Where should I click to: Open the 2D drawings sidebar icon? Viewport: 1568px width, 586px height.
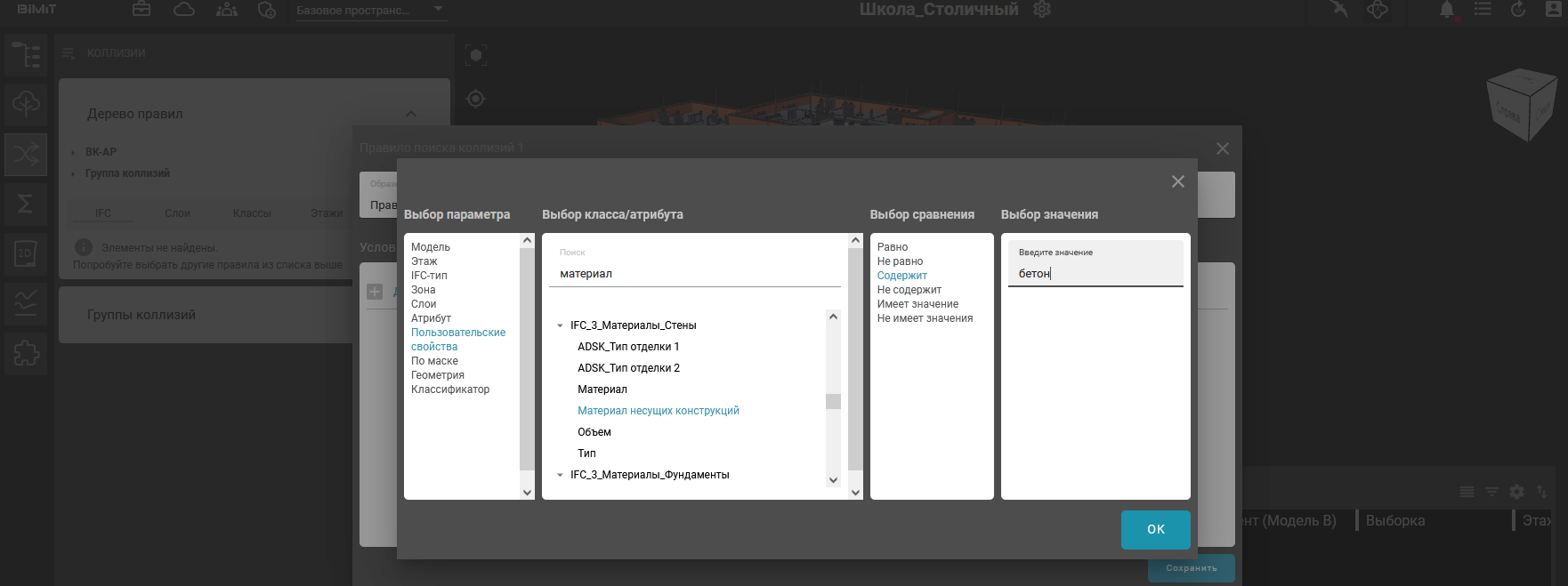[26, 254]
